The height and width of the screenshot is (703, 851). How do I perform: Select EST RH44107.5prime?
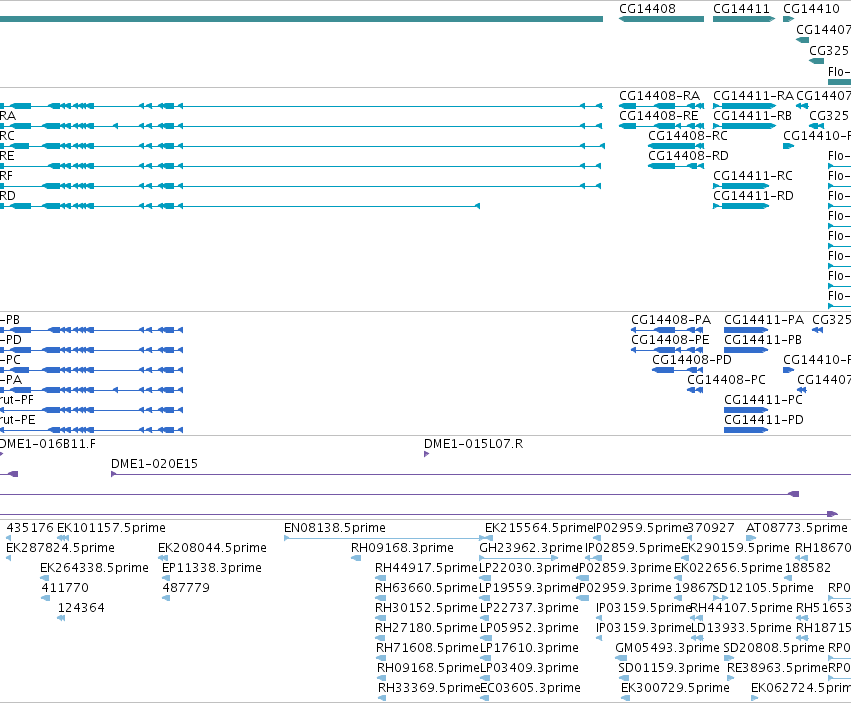(x=696, y=618)
